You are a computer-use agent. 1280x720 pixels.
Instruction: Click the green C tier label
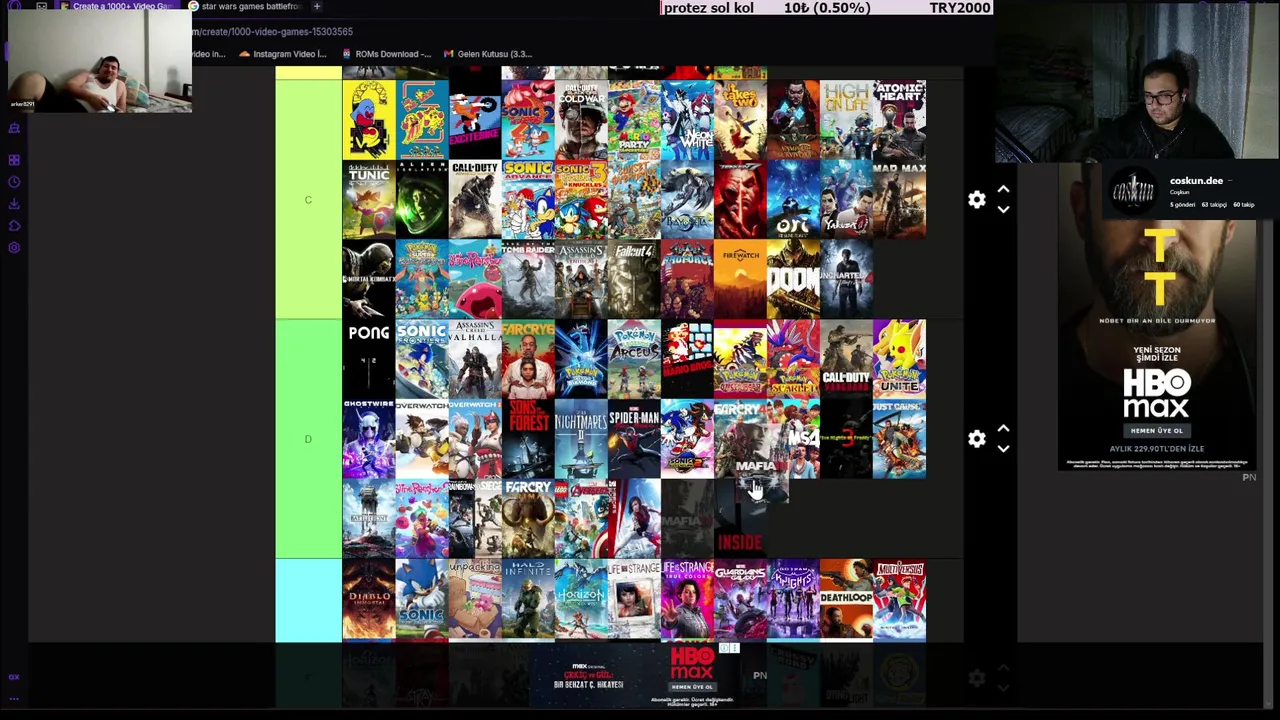pos(308,200)
